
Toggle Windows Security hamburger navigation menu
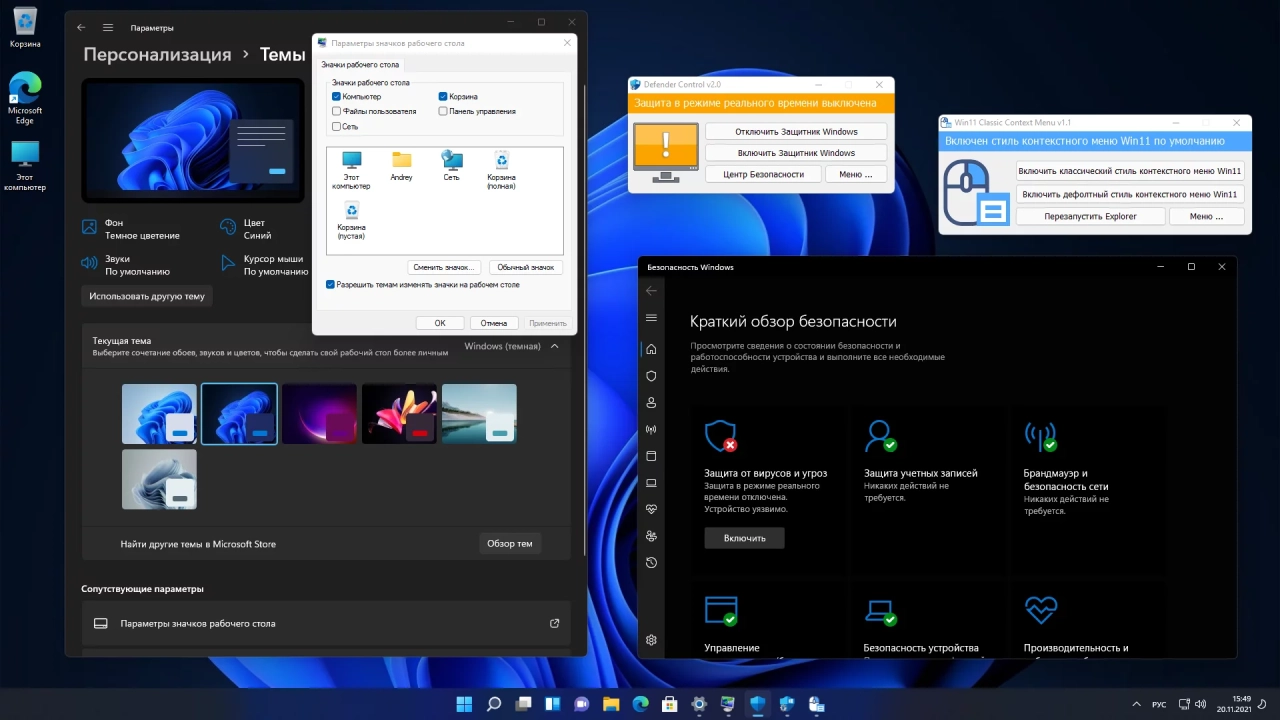coord(651,318)
